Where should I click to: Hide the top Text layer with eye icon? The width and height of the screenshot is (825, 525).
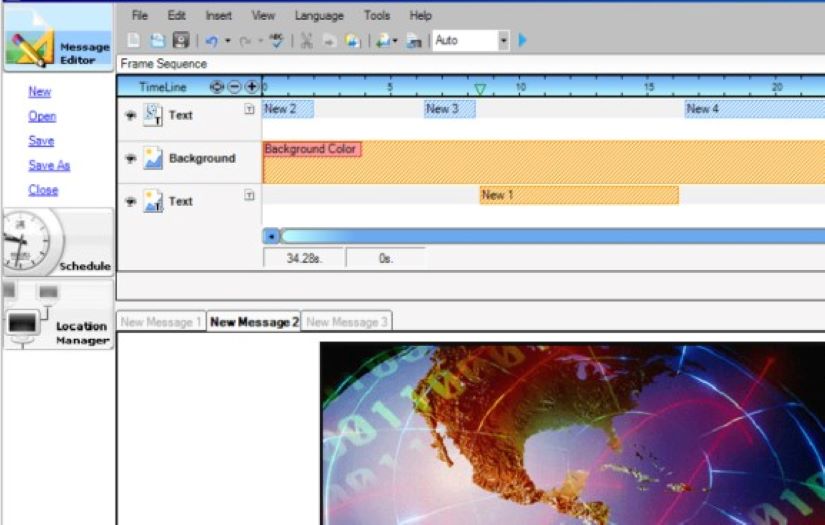click(x=130, y=115)
